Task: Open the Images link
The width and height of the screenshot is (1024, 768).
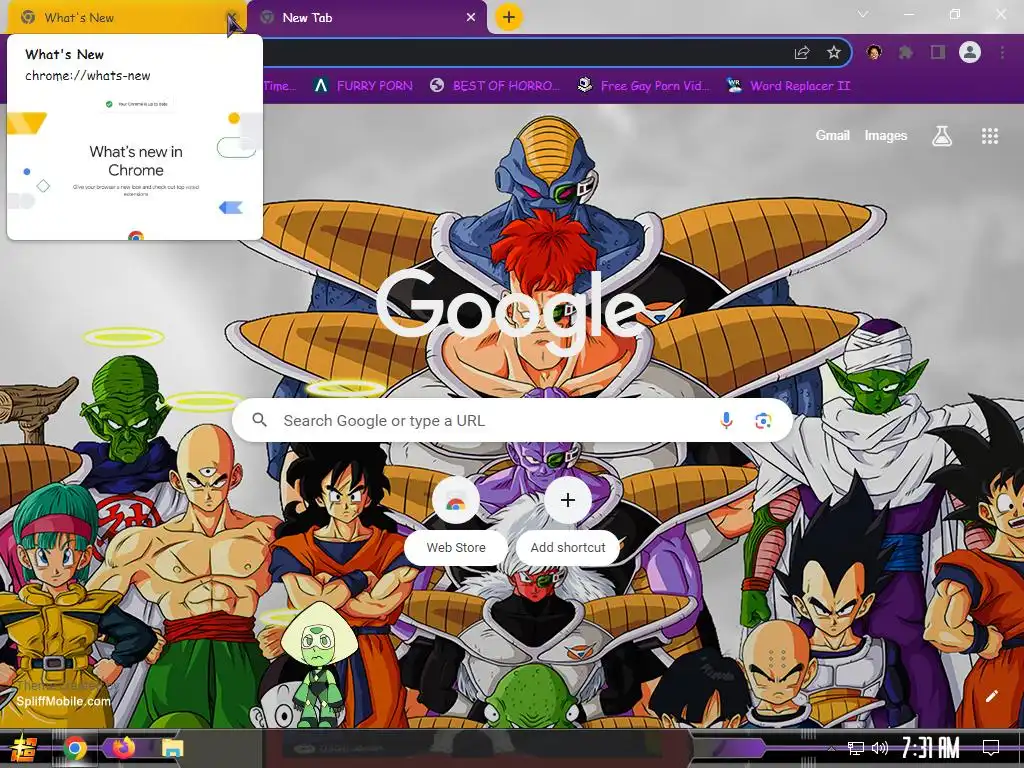Action: 886,135
